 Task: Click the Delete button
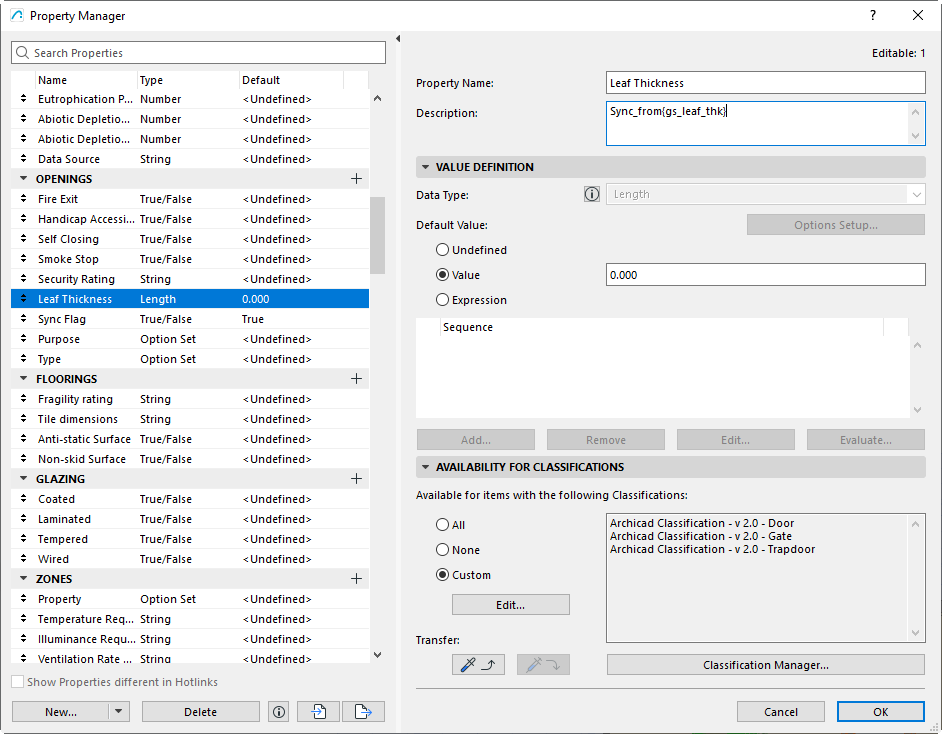(x=201, y=712)
